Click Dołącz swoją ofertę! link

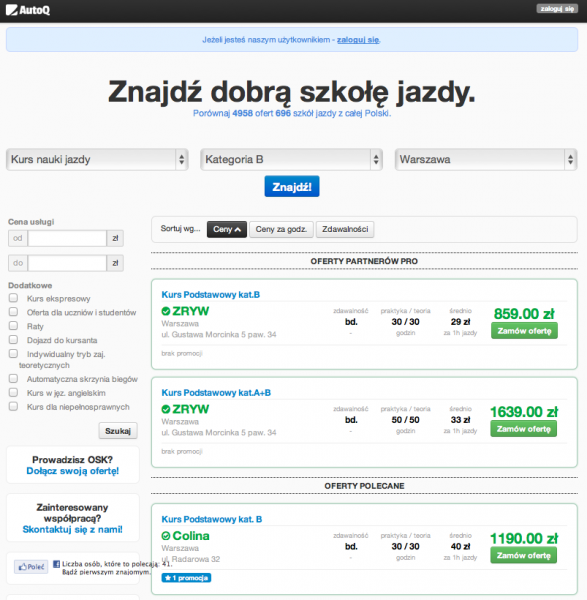(73, 471)
